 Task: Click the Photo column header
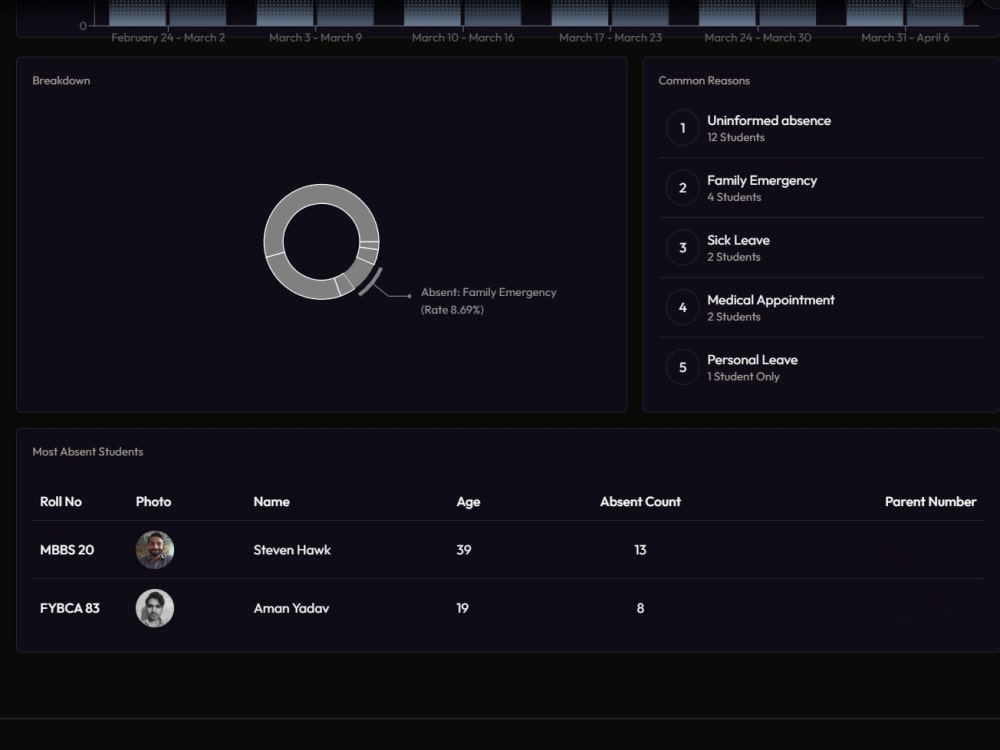(x=154, y=502)
